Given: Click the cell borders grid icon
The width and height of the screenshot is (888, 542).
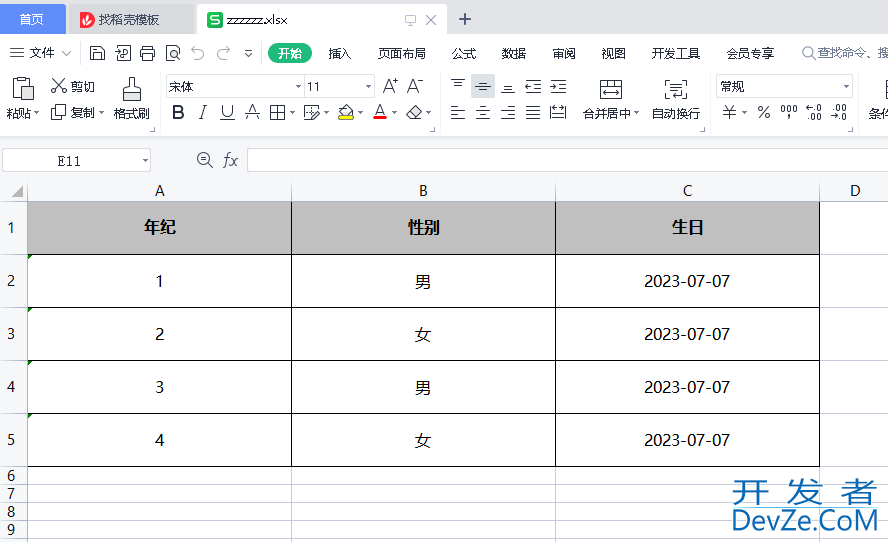Looking at the screenshot, I should coord(278,112).
